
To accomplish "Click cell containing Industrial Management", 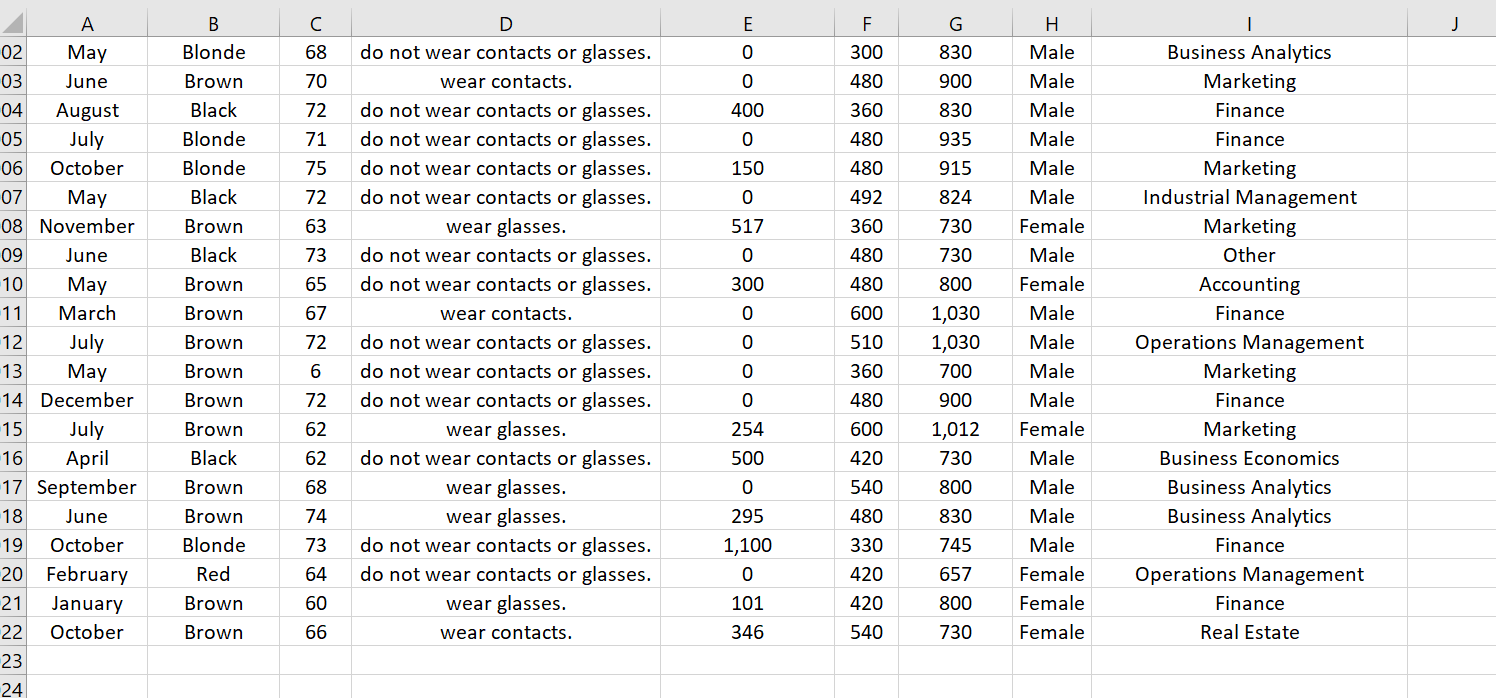I will pos(1249,197).
